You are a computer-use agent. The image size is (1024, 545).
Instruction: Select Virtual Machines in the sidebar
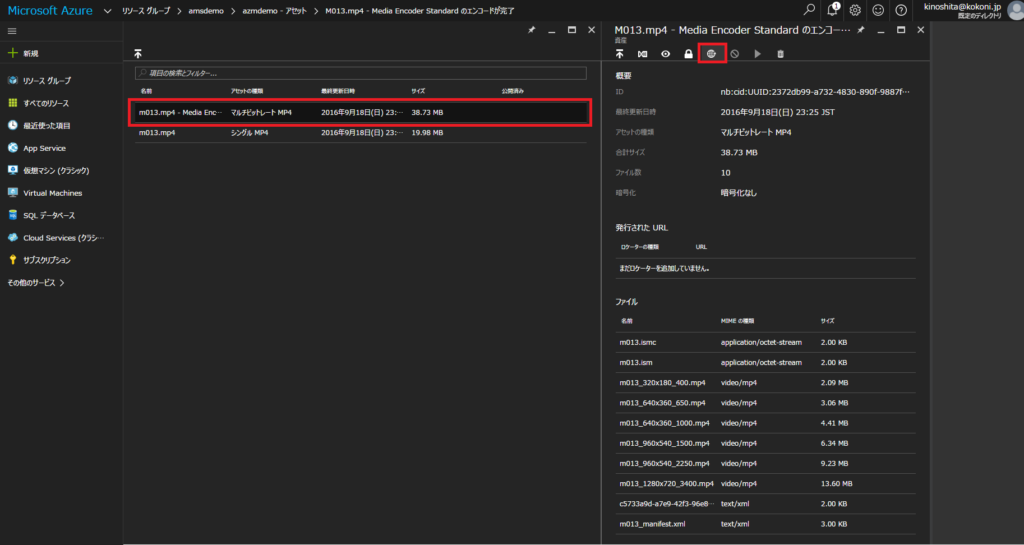[x=52, y=193]
